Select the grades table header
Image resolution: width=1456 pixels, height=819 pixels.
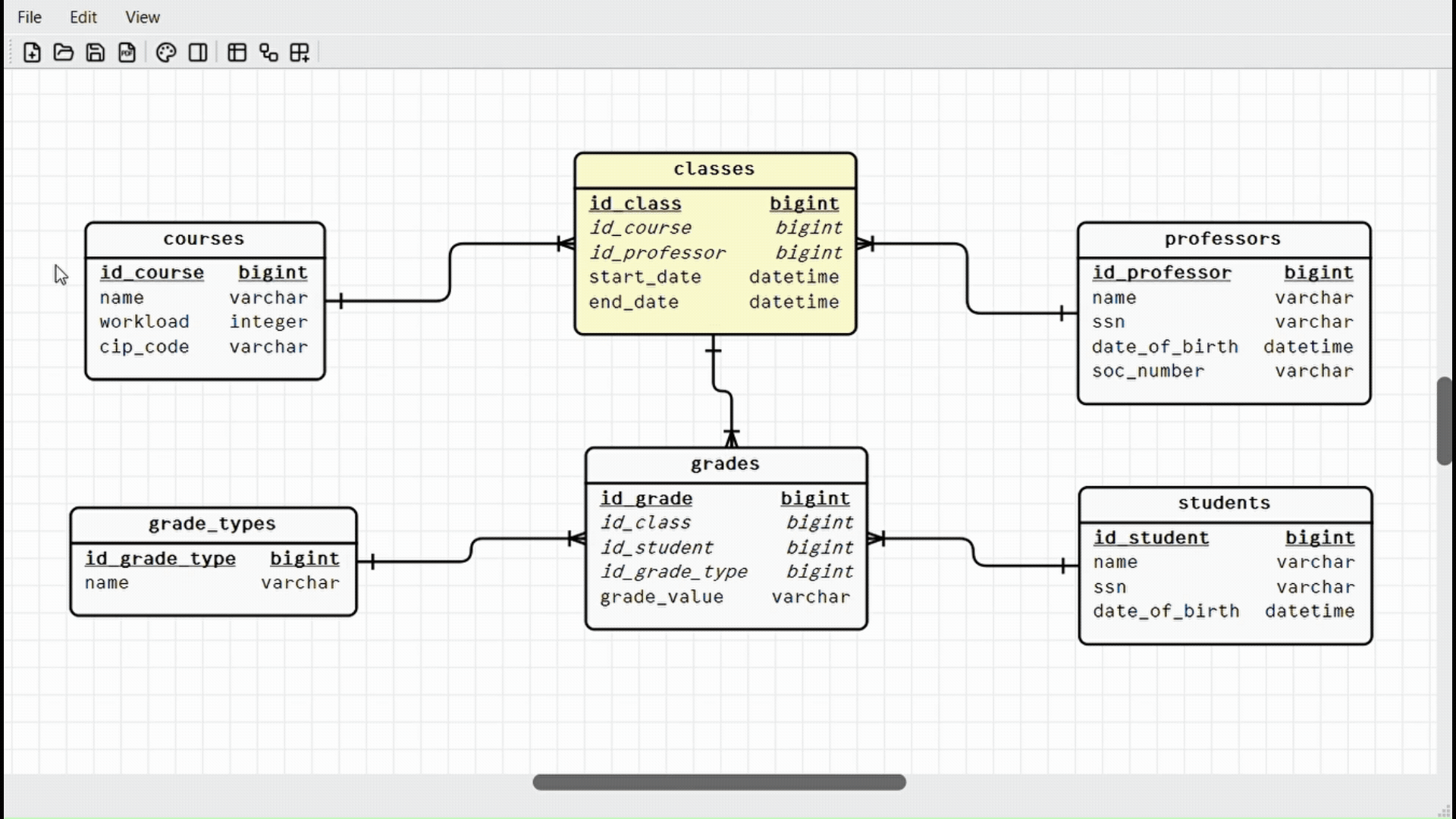[x=725, y=464]
